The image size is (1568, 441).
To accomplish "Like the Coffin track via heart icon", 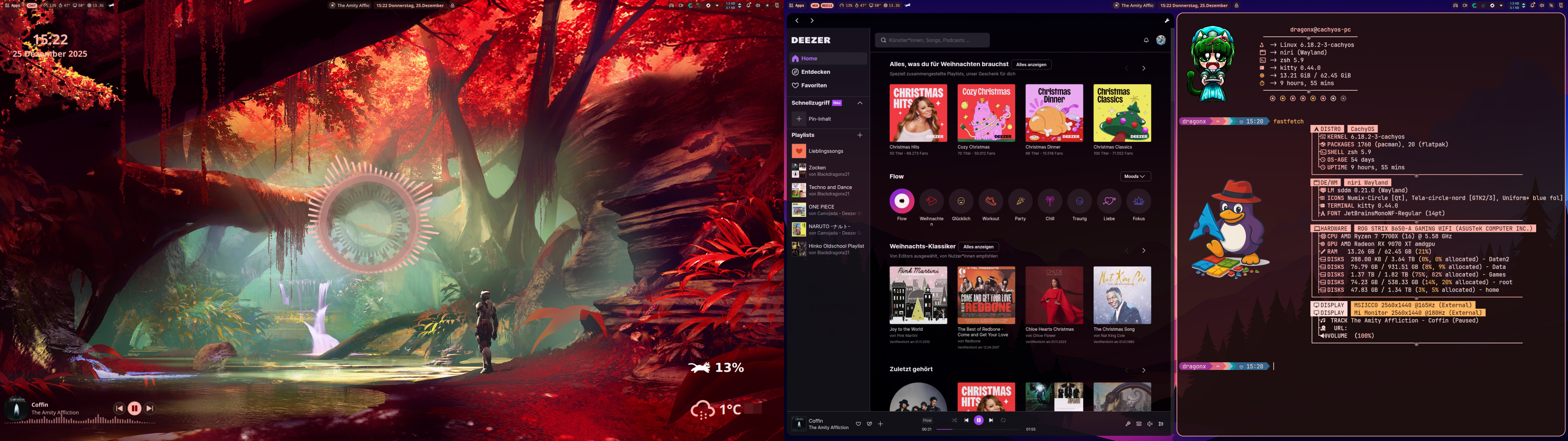I will [858, 424].
